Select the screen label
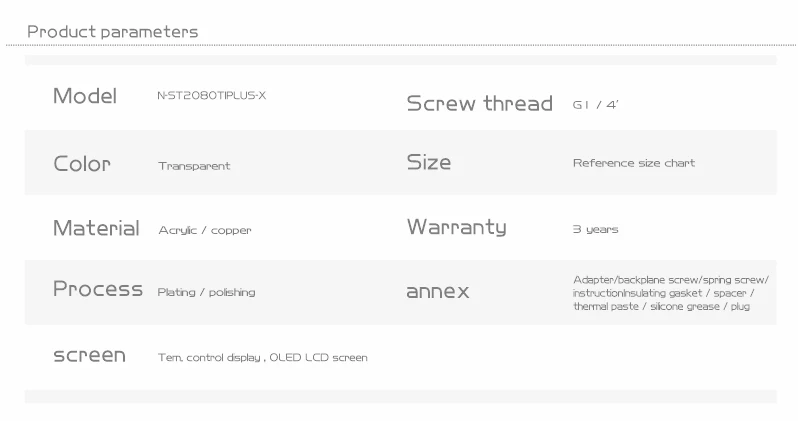This screenshot has width=798, height=421. tap(89, 355)
